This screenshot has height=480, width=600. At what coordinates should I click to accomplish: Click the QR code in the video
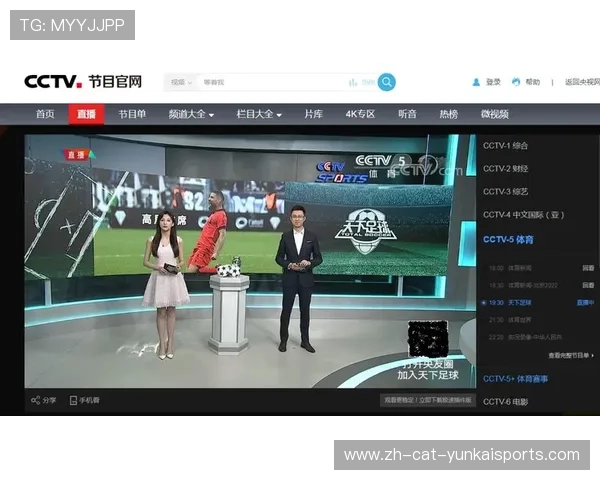429,340
